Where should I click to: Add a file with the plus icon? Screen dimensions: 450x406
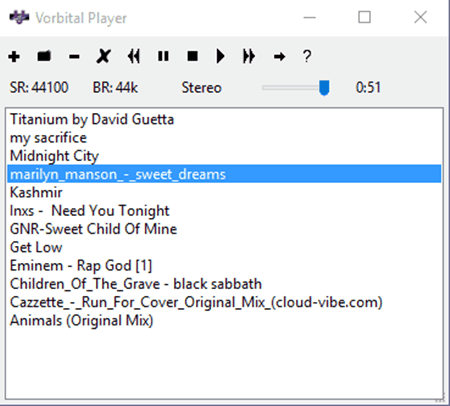coord(14,56)
